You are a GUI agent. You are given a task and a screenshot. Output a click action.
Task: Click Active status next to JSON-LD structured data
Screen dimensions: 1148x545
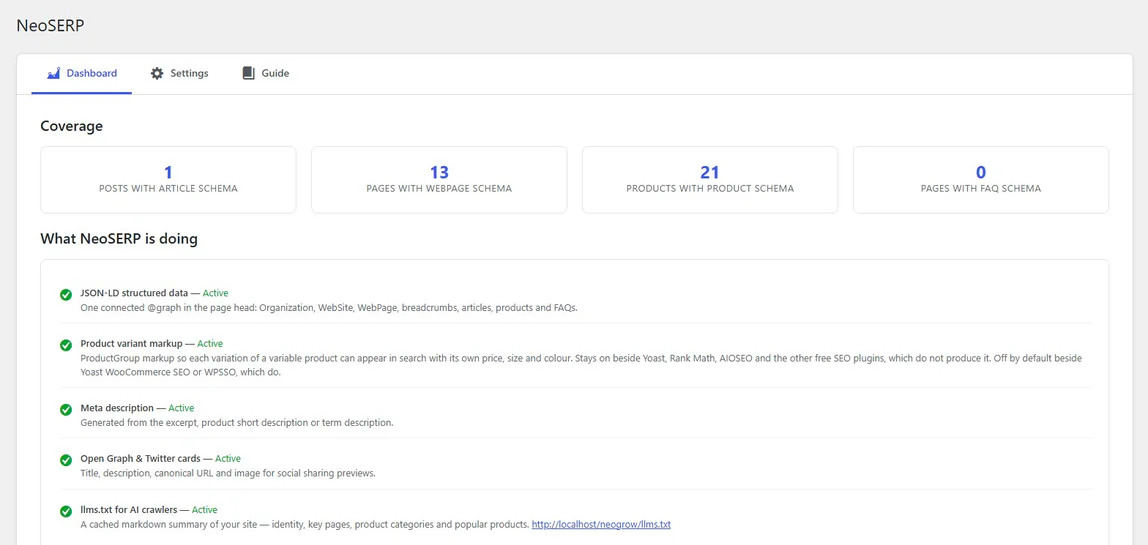pos(215,293)
